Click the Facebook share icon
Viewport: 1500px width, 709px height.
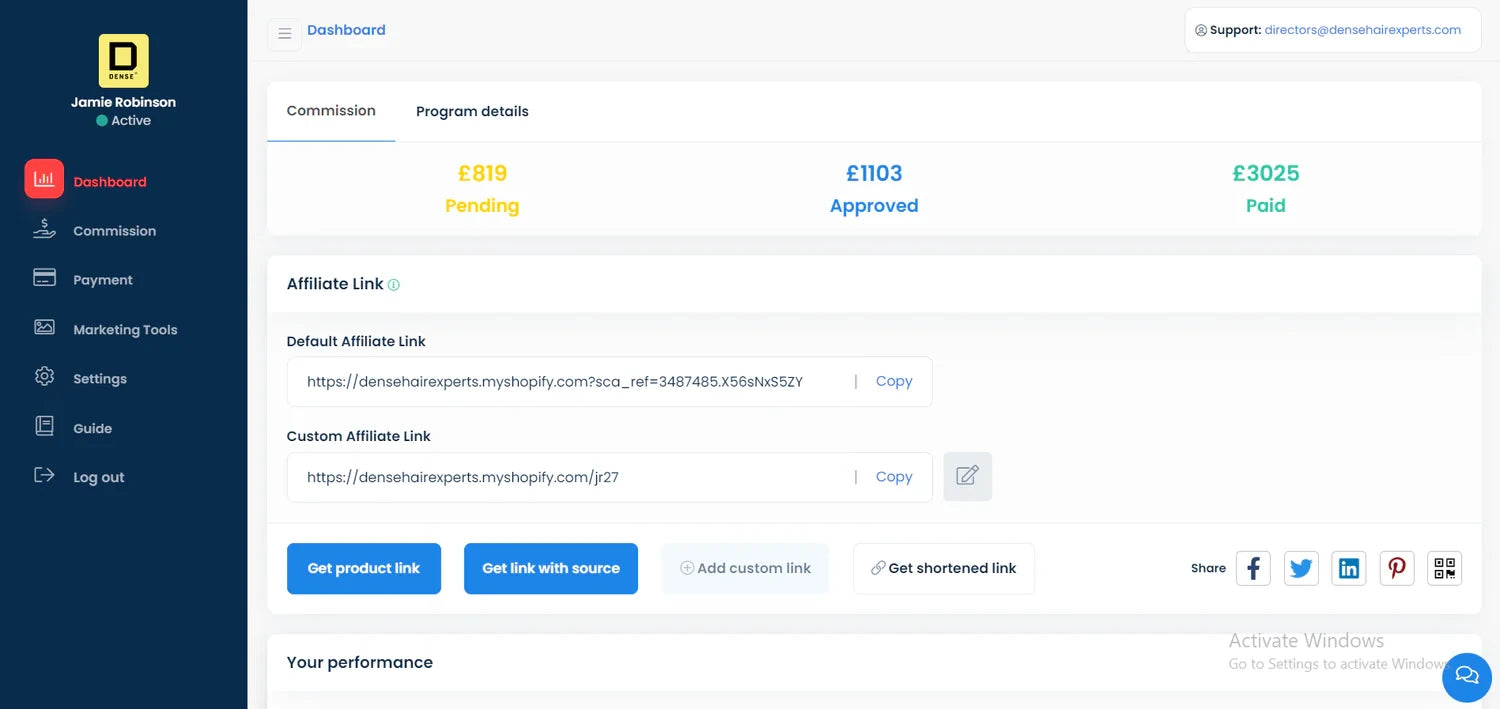point(1253,568)
